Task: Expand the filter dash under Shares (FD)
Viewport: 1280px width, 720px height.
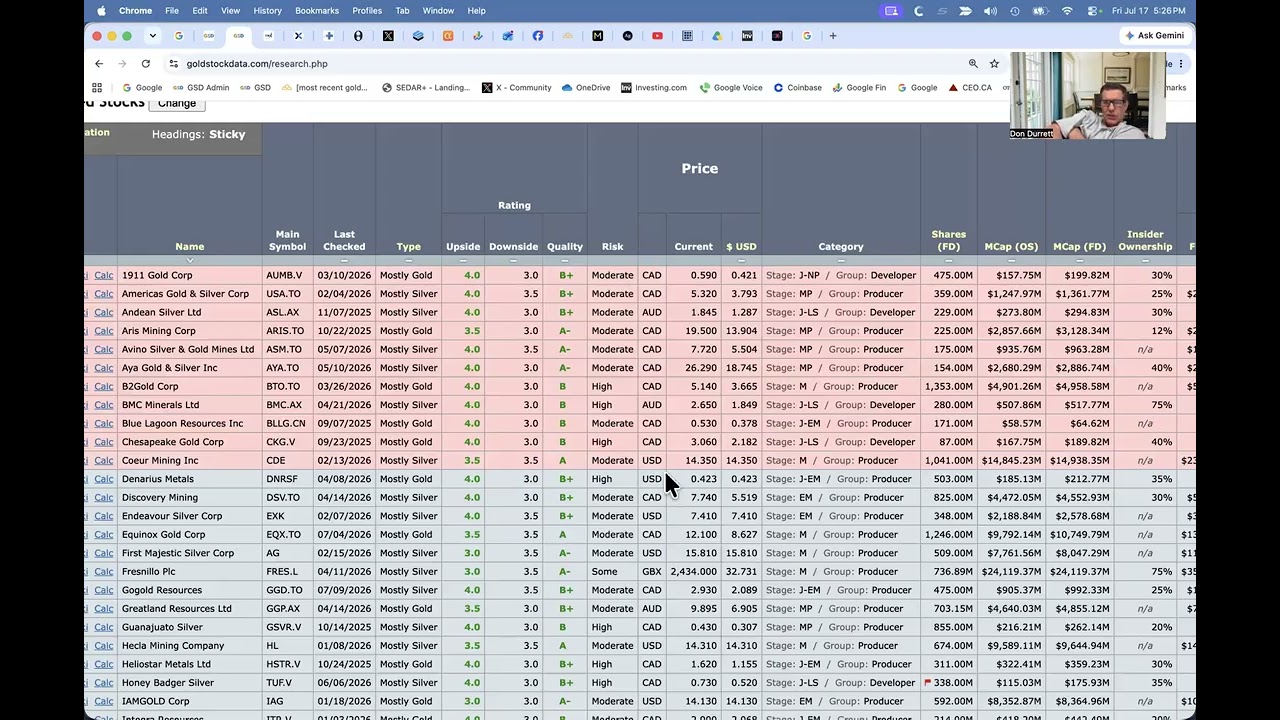Action: [948, 260]
